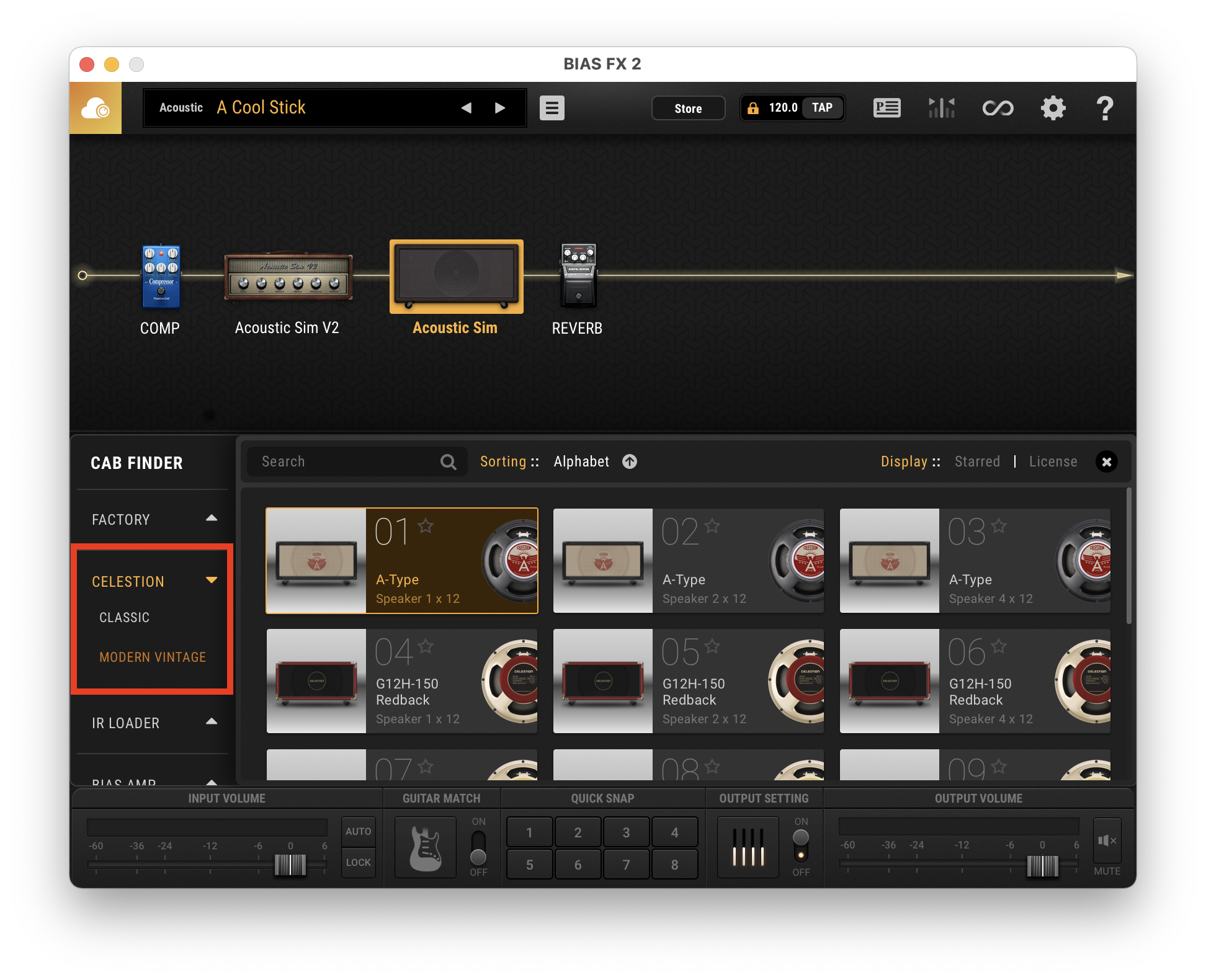Screen dimensions: 1206x980
Task: Toggle Guitar Match on/off switch
Action: 478,847
